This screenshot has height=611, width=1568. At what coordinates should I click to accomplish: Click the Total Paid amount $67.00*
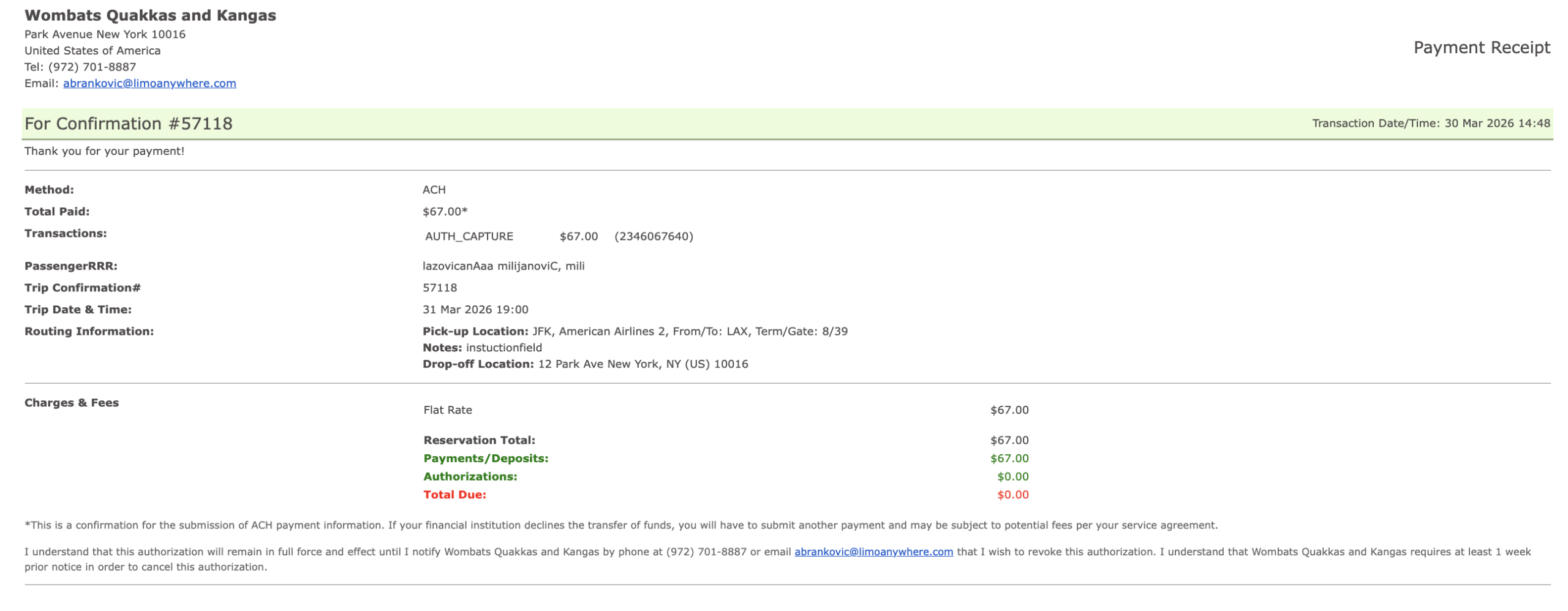point(444,212)
